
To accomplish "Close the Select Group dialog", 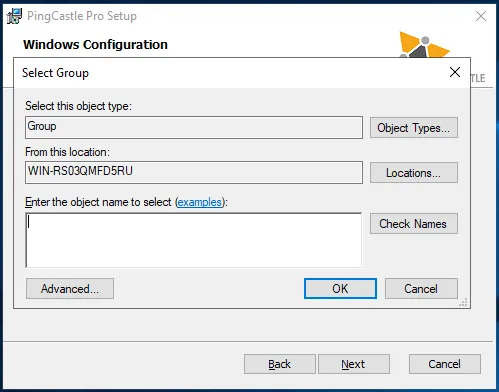I will click(x=455, y=72).
